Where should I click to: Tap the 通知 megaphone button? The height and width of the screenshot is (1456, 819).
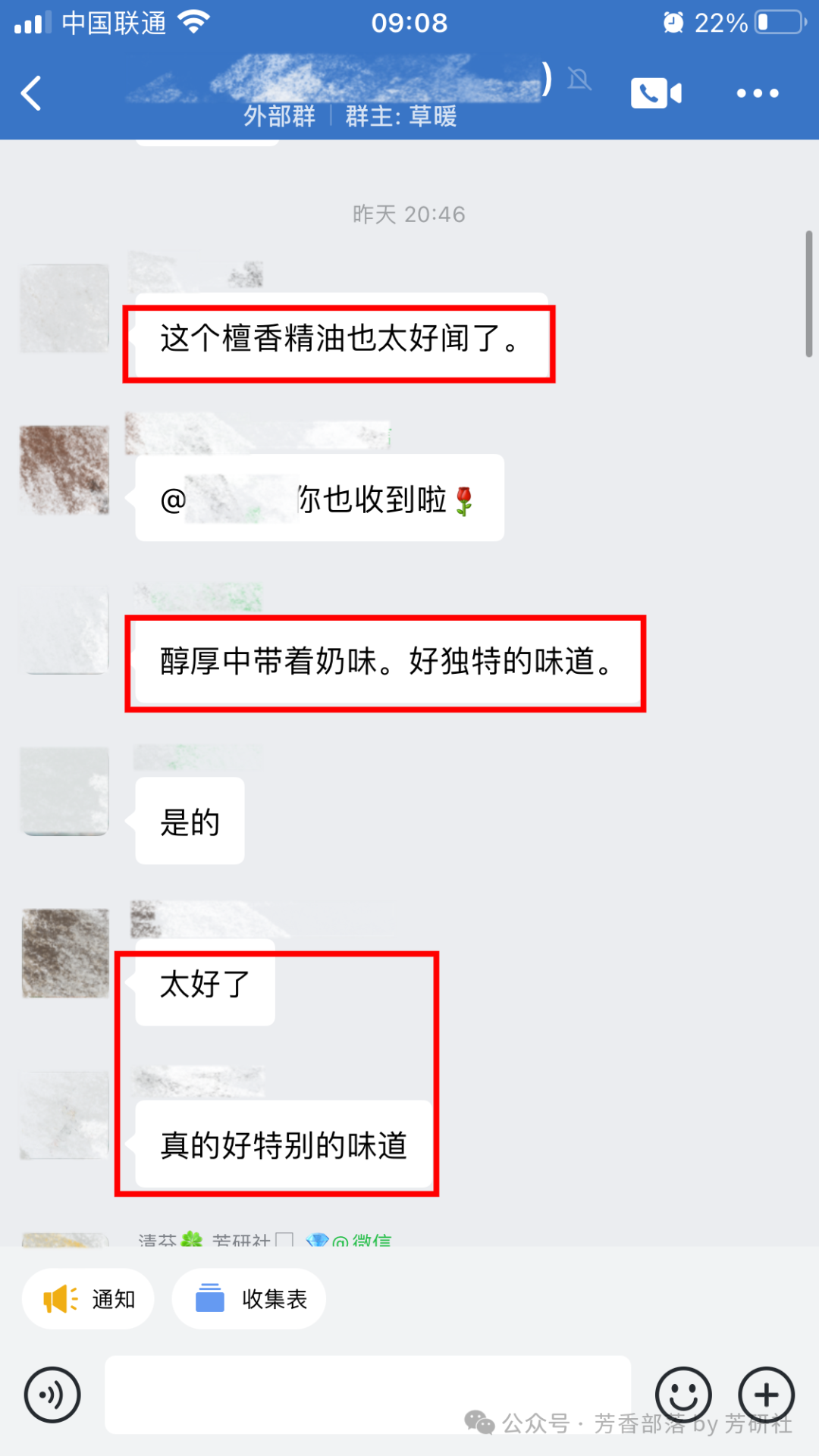[x=88, y=1298]
